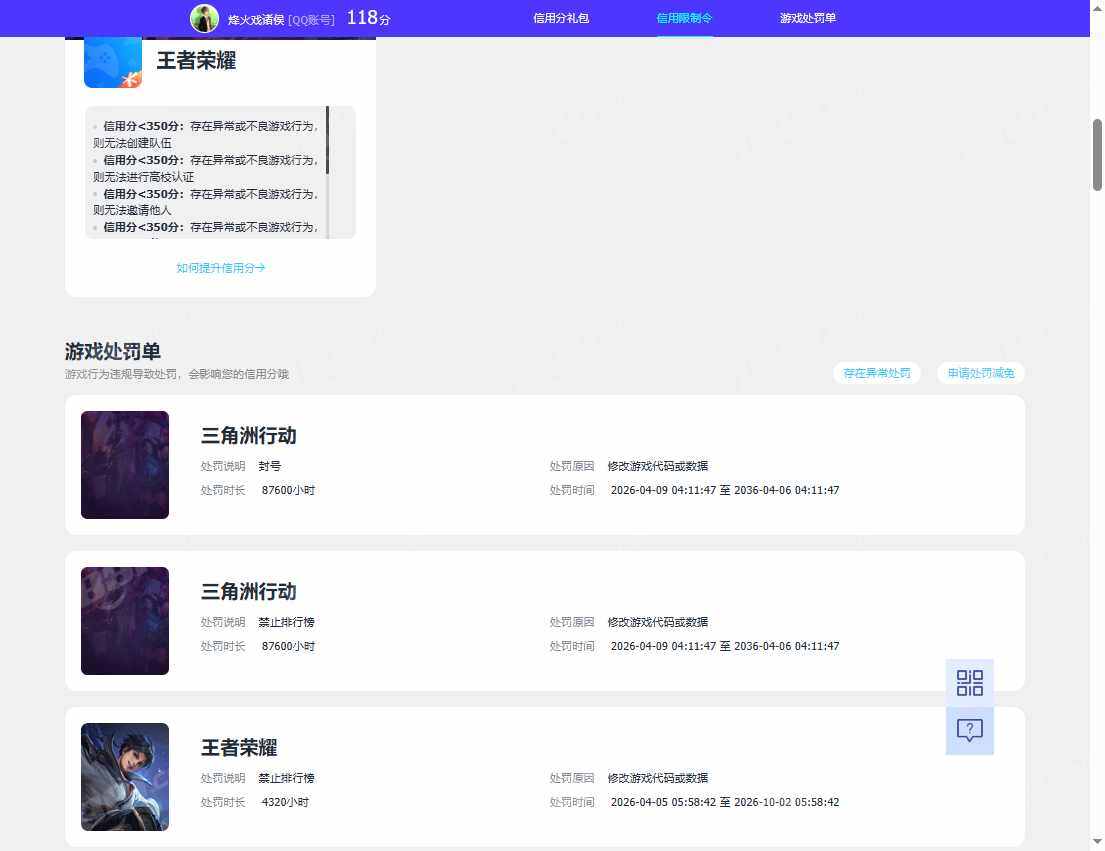Click the page's vertical scrollbar thumb

point(1097,155)
